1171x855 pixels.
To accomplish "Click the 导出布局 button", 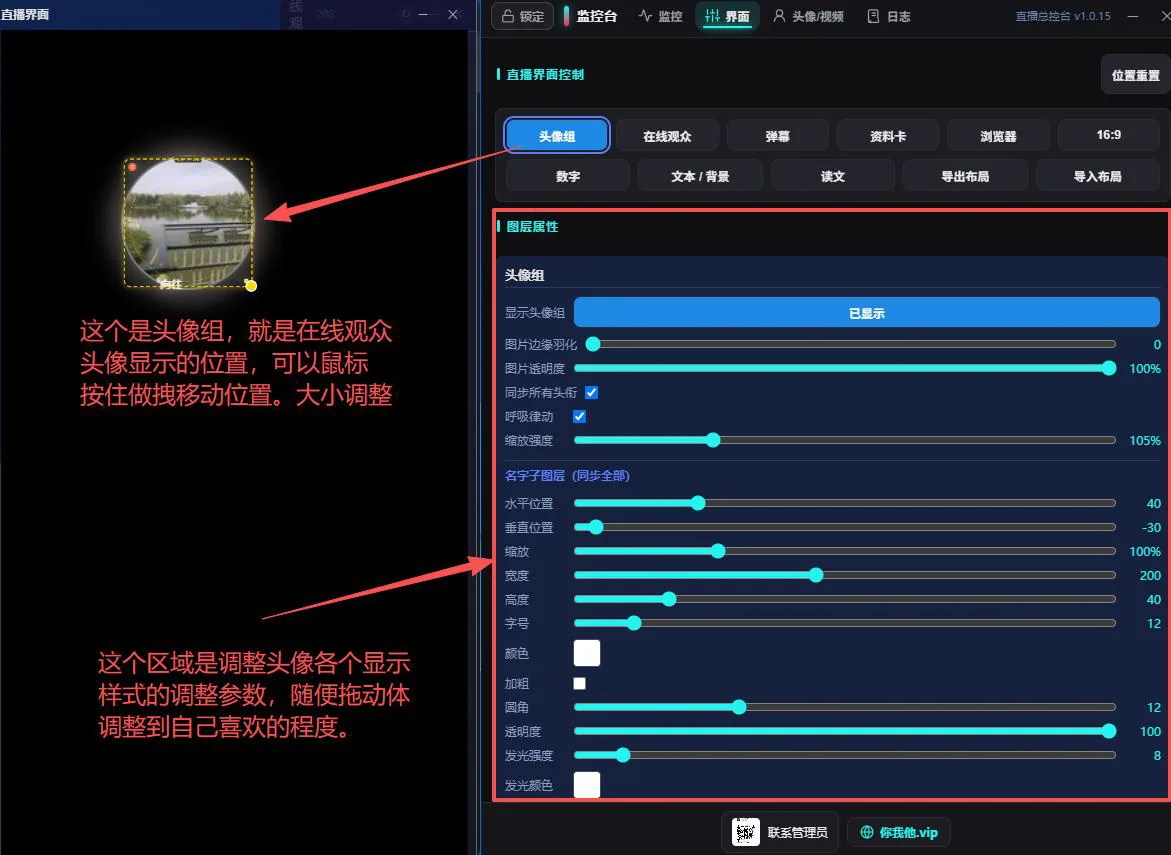I will 965,176.
